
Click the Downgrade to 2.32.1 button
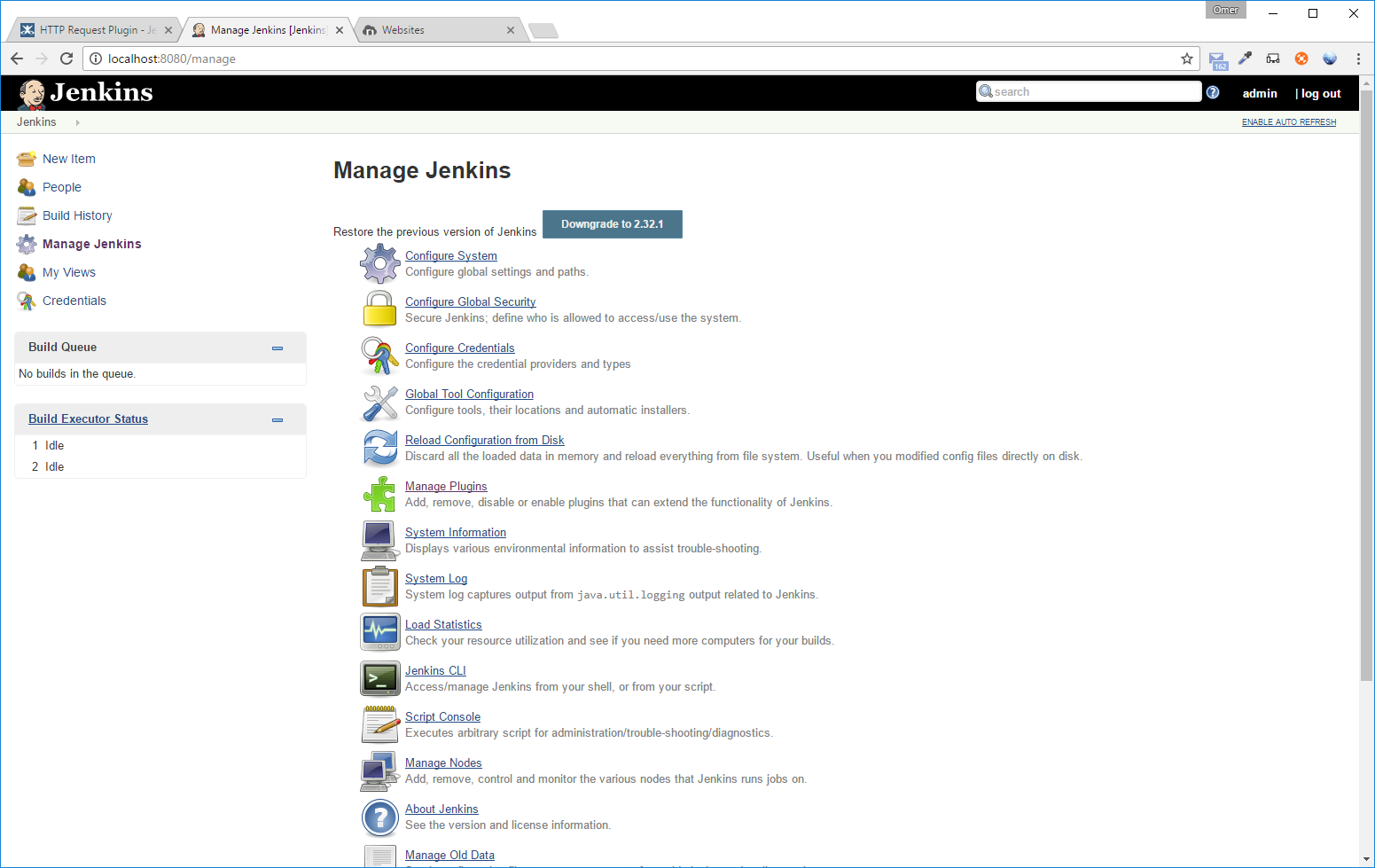tap(612, 224)
